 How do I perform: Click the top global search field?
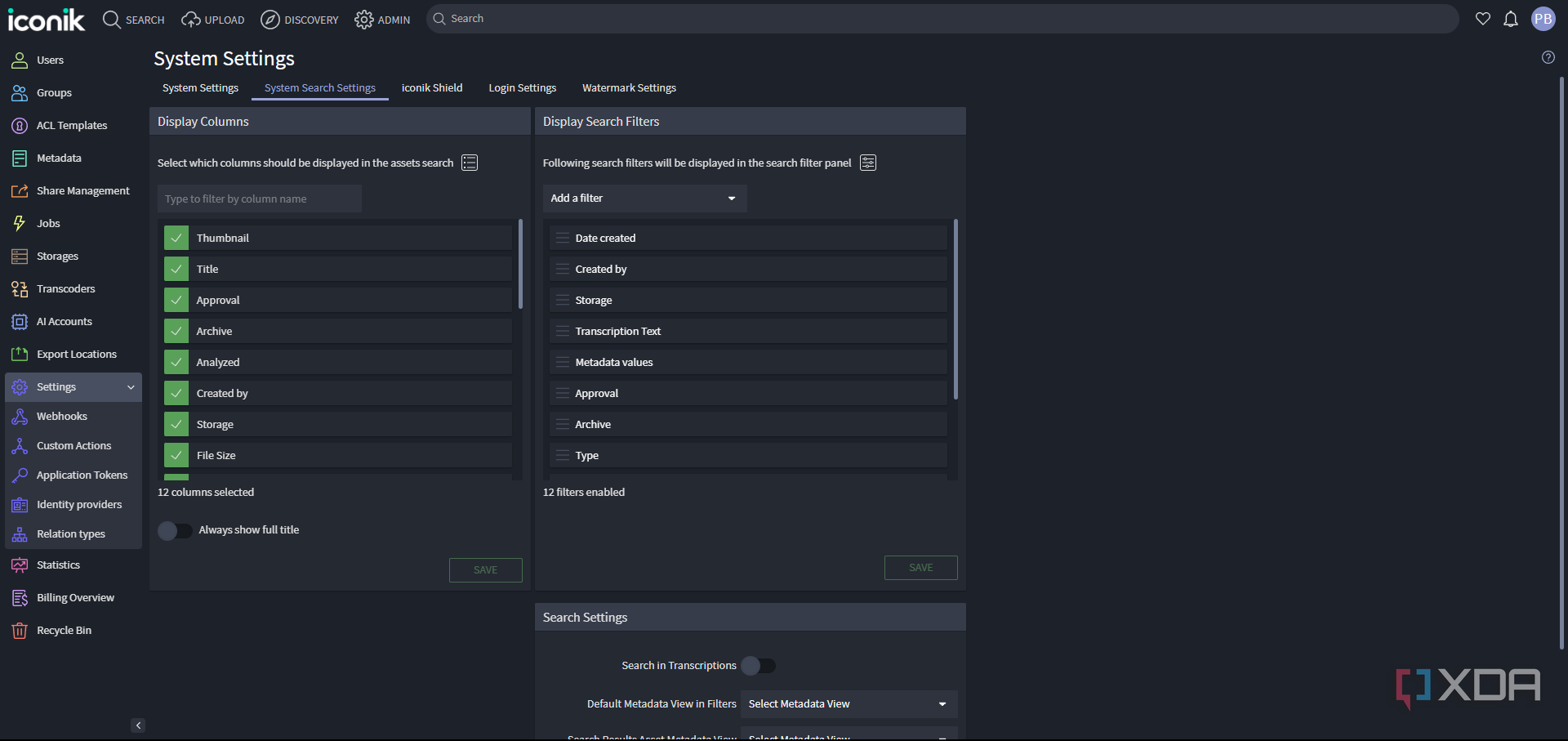(942, 19)
